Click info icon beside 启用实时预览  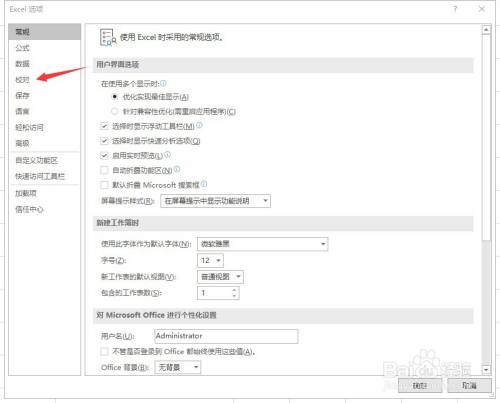click(x=167, y=155)
